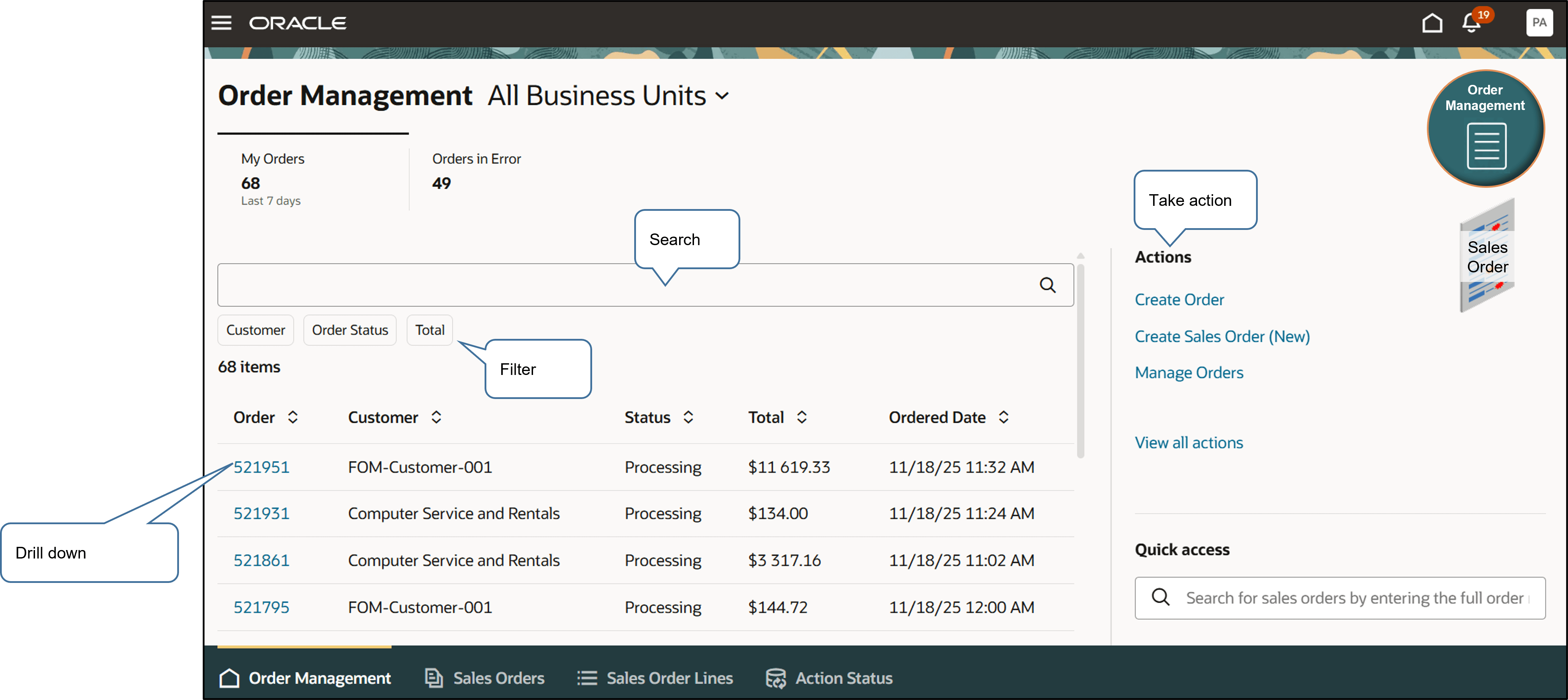1568x700 pixels.
Task: Sort table by Order column arrows
Action: tap(293, 418)
